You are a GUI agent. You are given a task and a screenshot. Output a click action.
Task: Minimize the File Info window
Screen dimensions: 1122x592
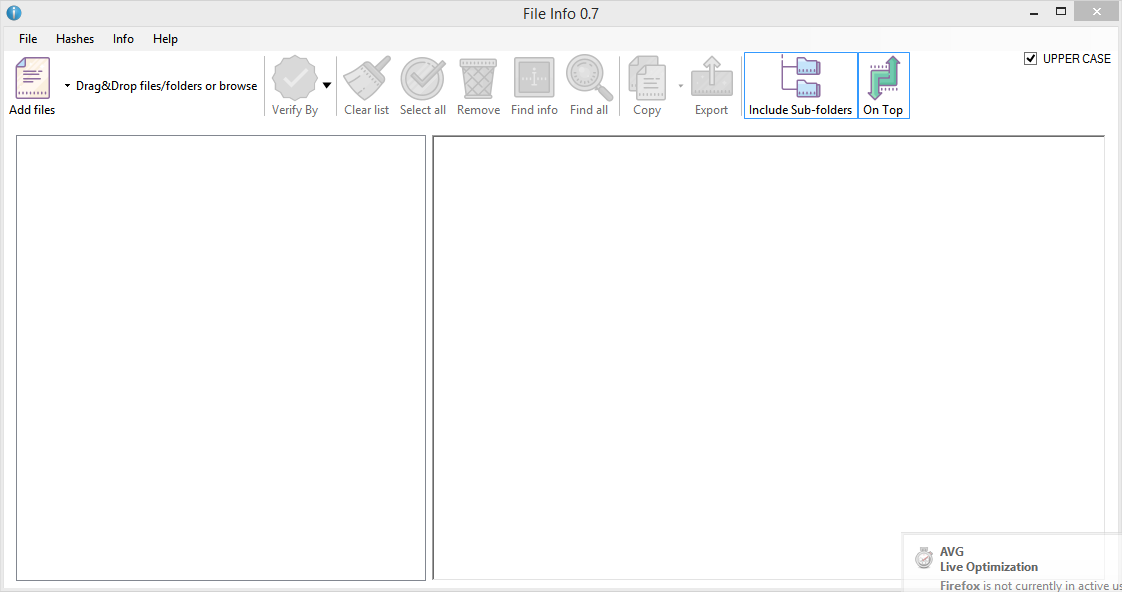tap(1034, 13)
